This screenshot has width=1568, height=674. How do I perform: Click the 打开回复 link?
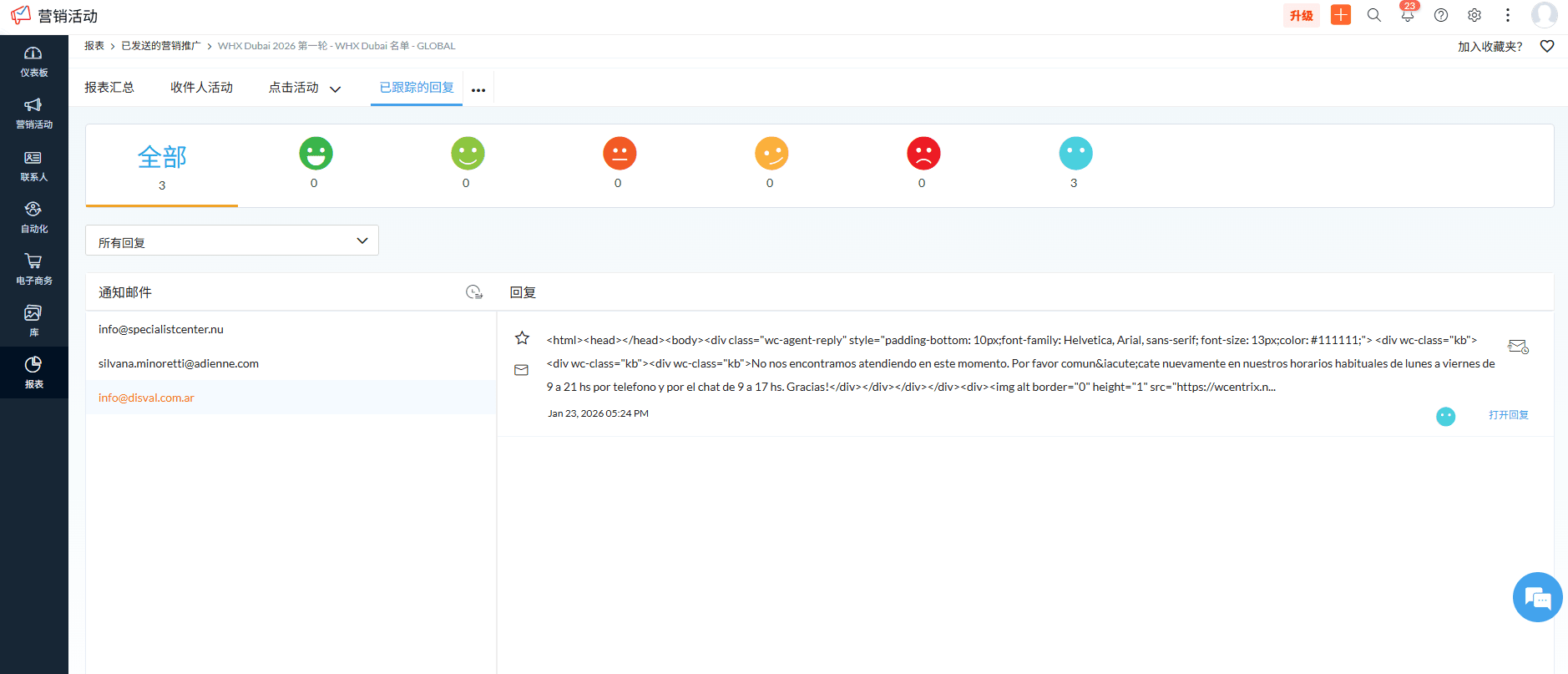point(1508,415)
